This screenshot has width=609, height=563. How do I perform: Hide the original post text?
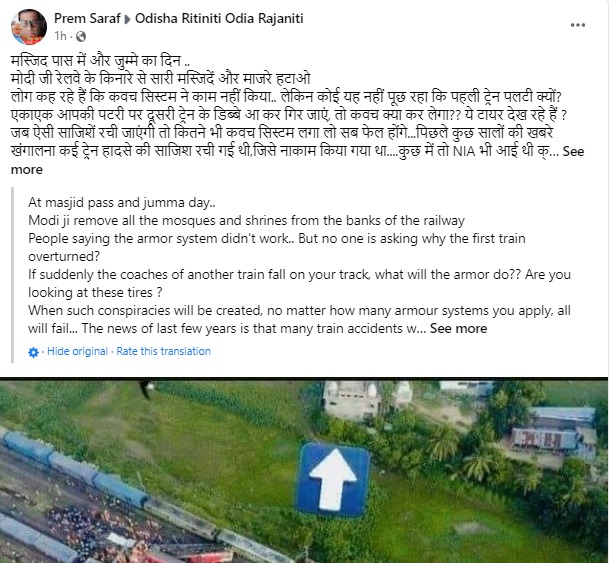77,351
